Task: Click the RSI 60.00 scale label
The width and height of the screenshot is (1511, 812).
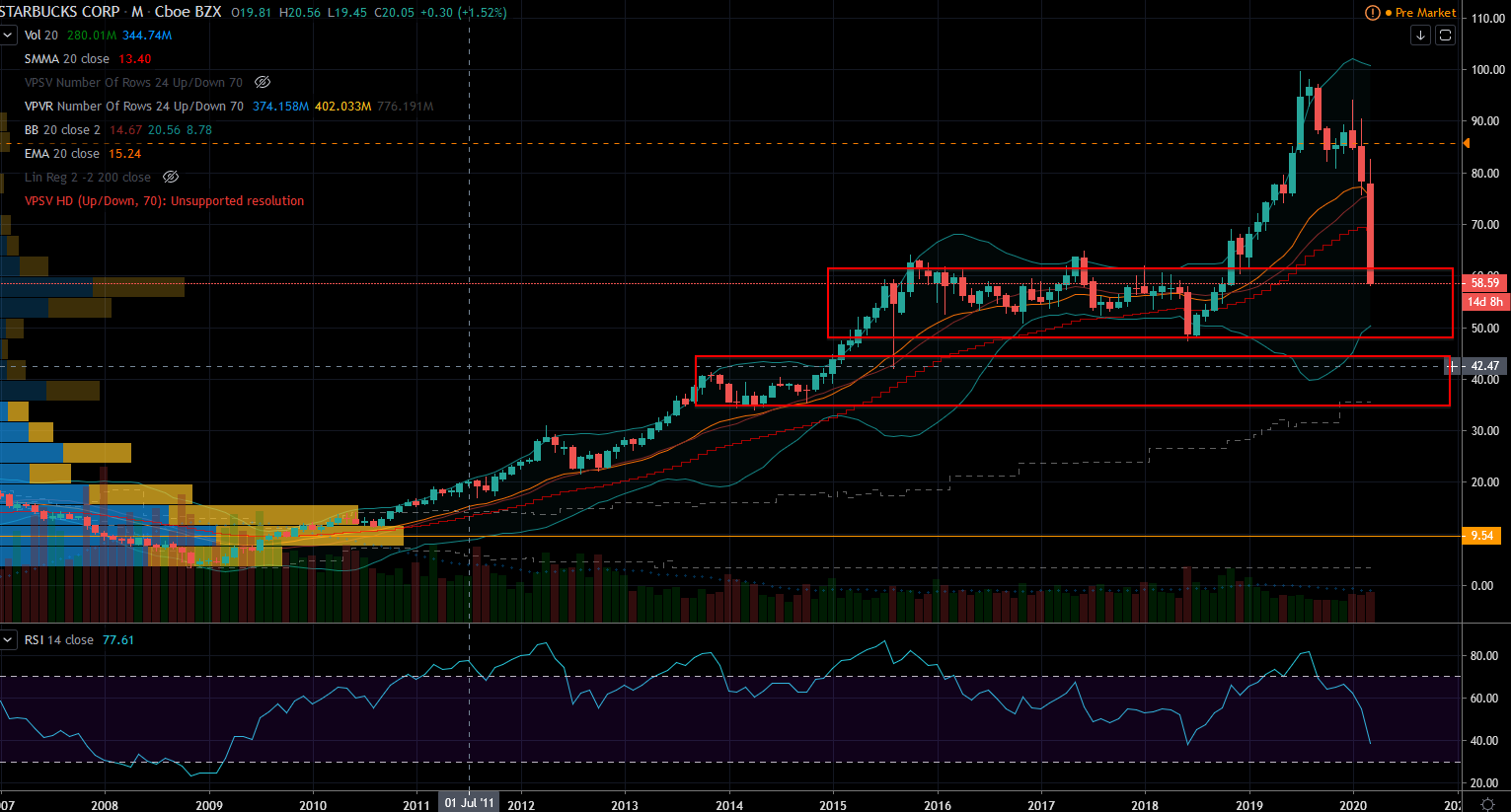Action: tap(1484, 699)
